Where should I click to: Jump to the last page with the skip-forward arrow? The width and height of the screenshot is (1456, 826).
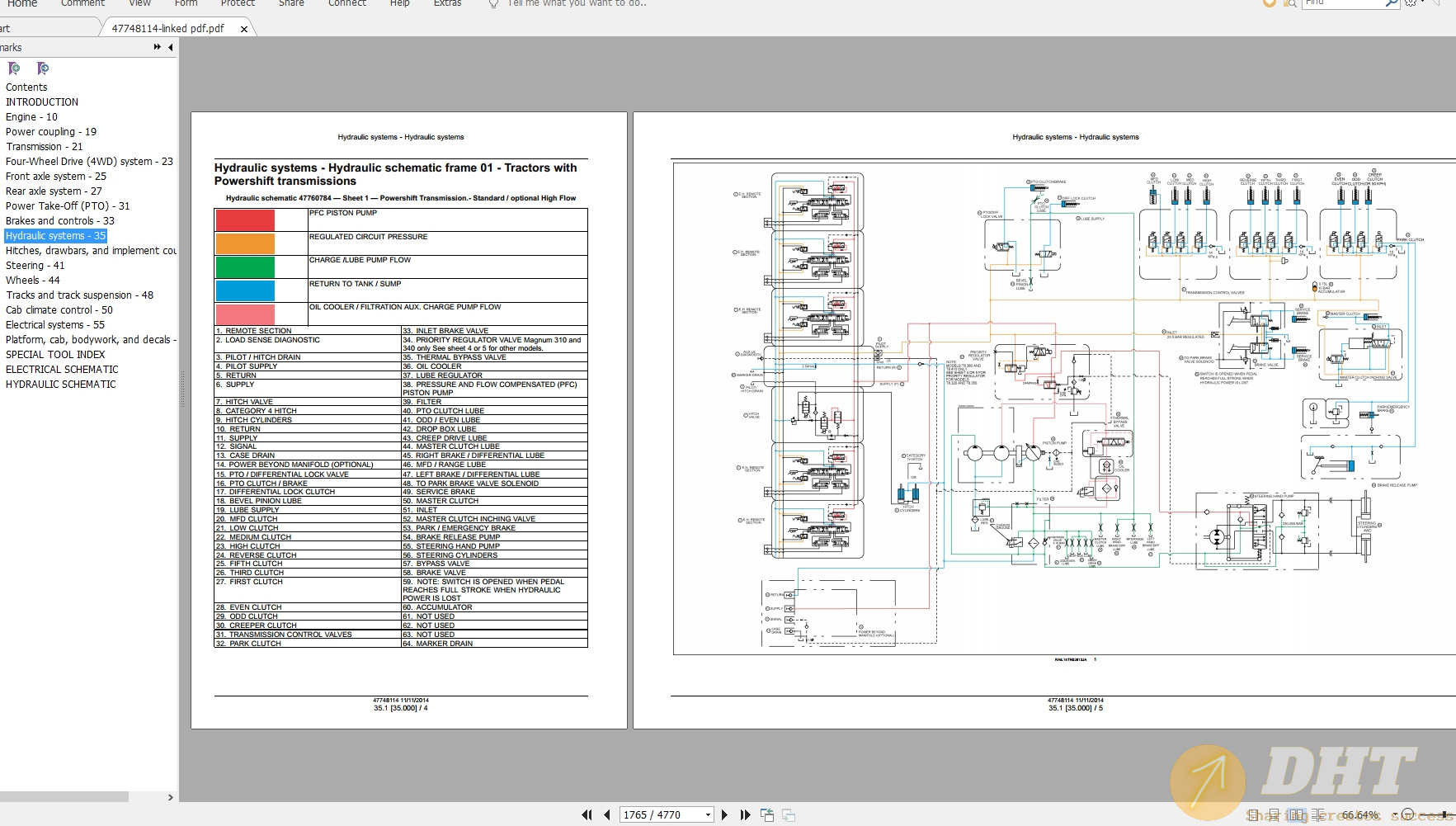(x=746, y=814)
